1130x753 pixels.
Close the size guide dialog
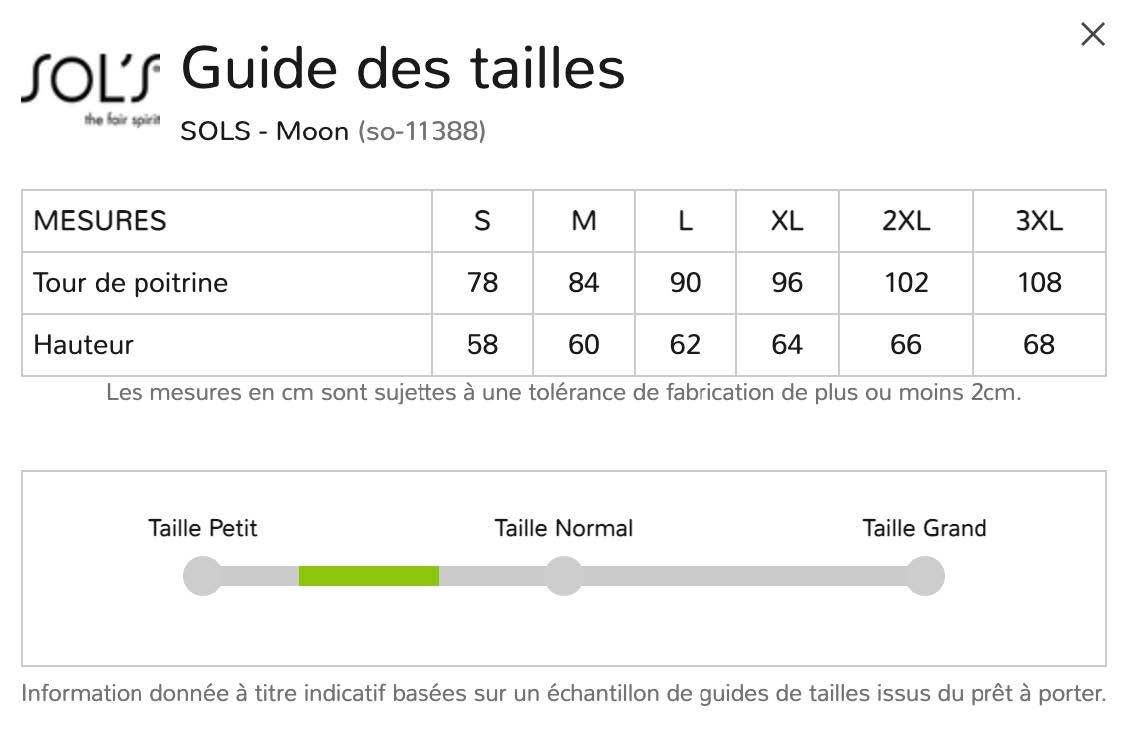pos(1092,35)
